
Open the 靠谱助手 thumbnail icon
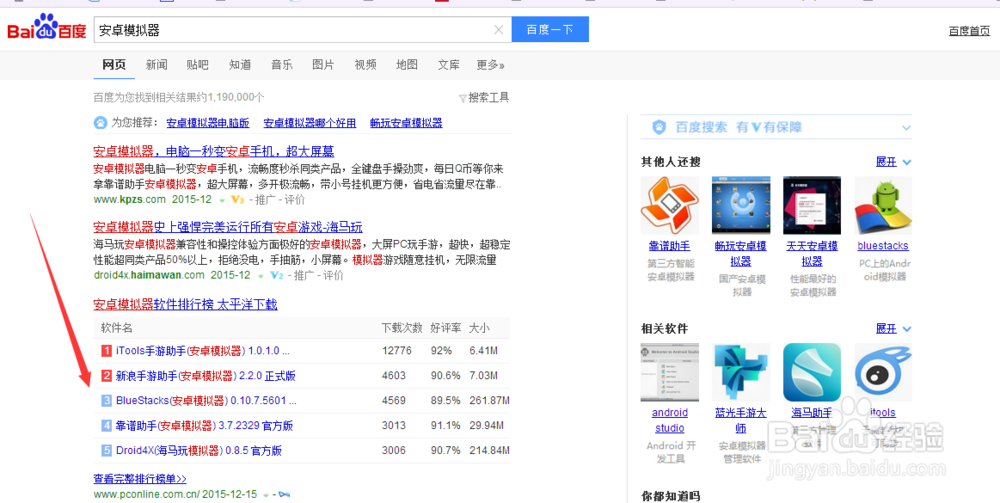(669, 205)
